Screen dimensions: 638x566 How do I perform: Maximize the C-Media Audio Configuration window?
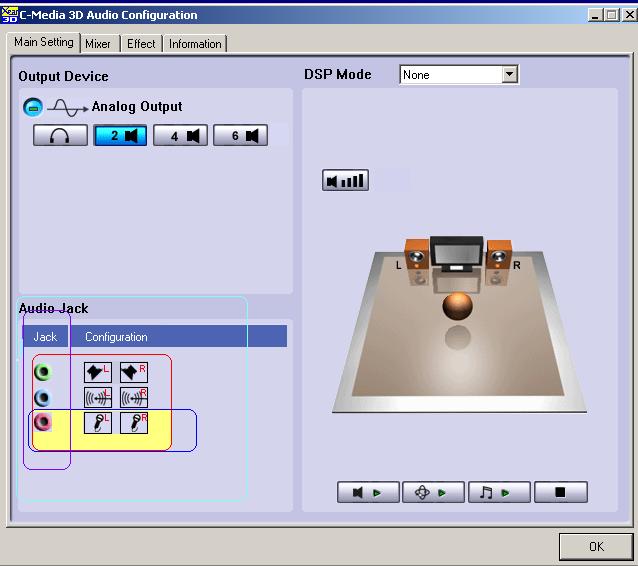pyautogui.click(x=611, y=15)
